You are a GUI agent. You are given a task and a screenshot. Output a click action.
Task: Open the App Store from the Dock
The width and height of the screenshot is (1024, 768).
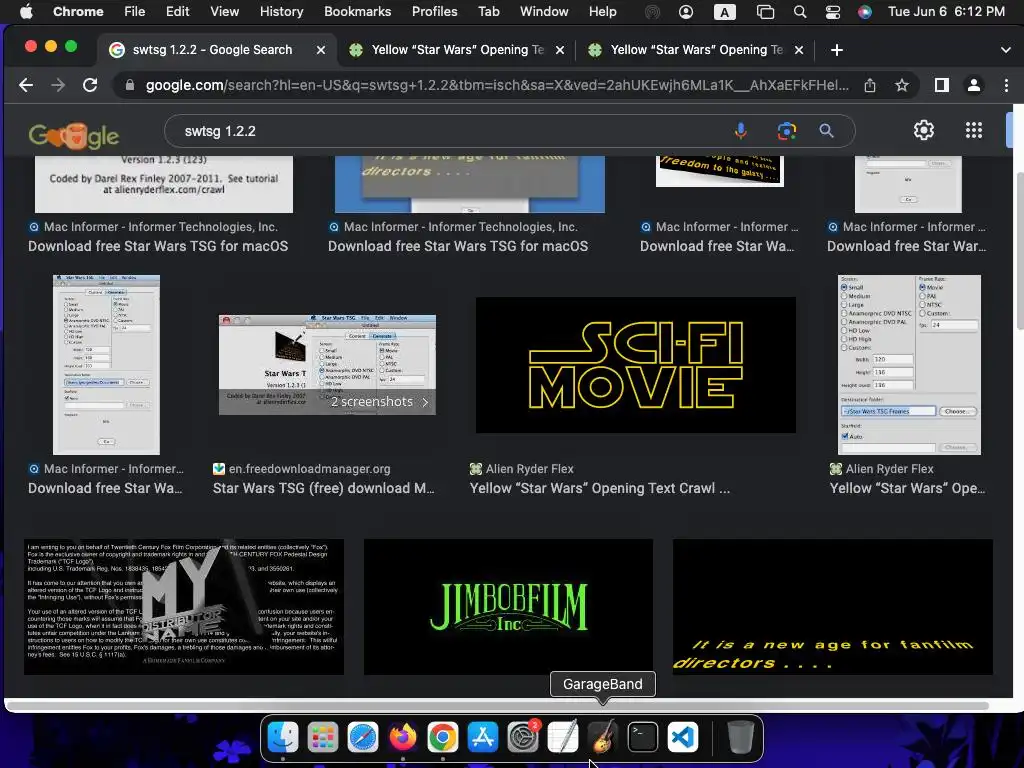point(483,737)
